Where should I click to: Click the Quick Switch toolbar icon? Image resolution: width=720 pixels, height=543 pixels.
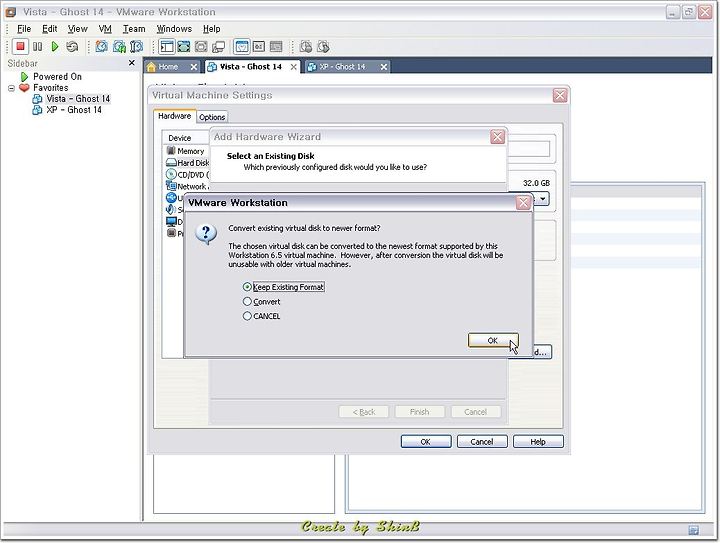point(184,46)
